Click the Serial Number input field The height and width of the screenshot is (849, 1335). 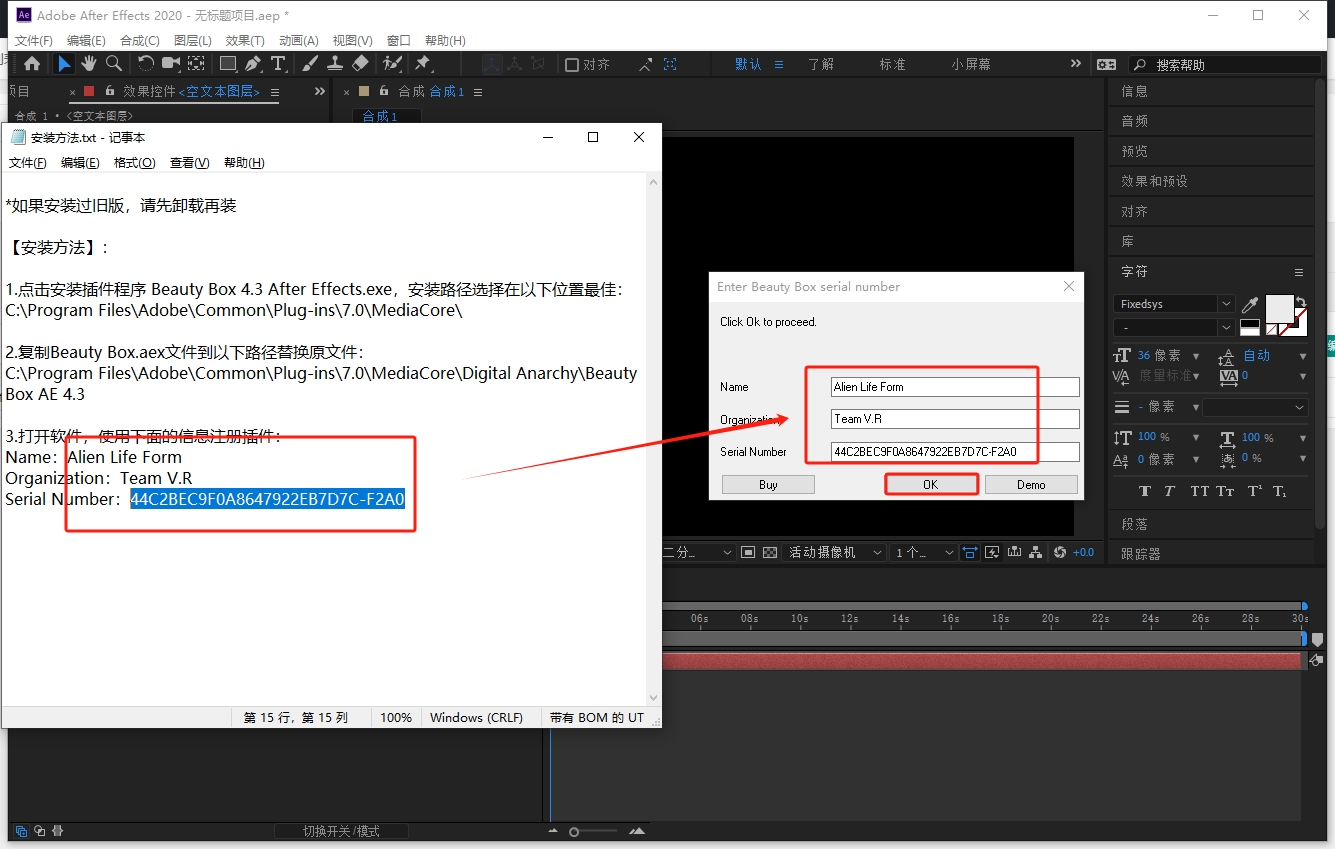(x=955, y=452)
